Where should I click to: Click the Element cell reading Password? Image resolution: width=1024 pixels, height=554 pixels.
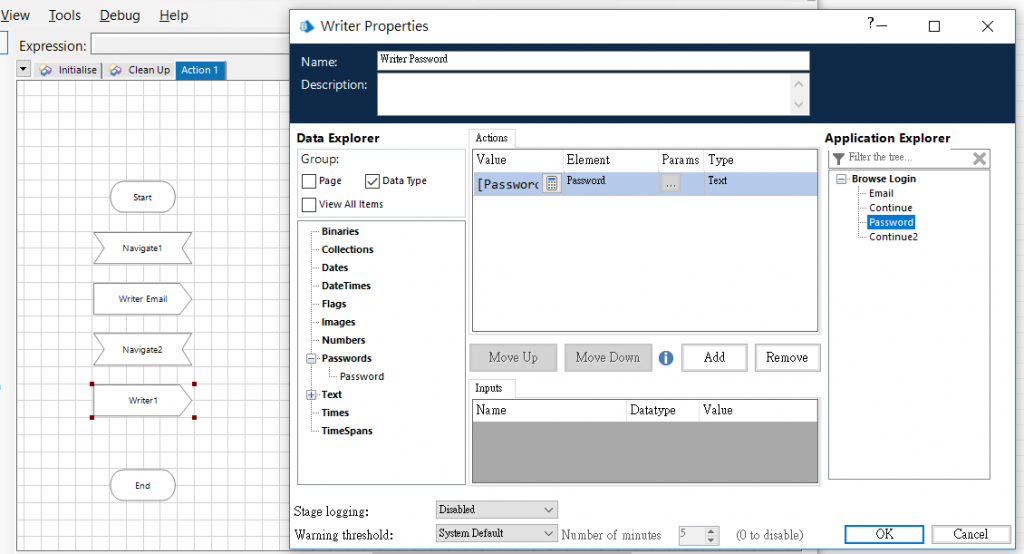[x=611, y=184]
